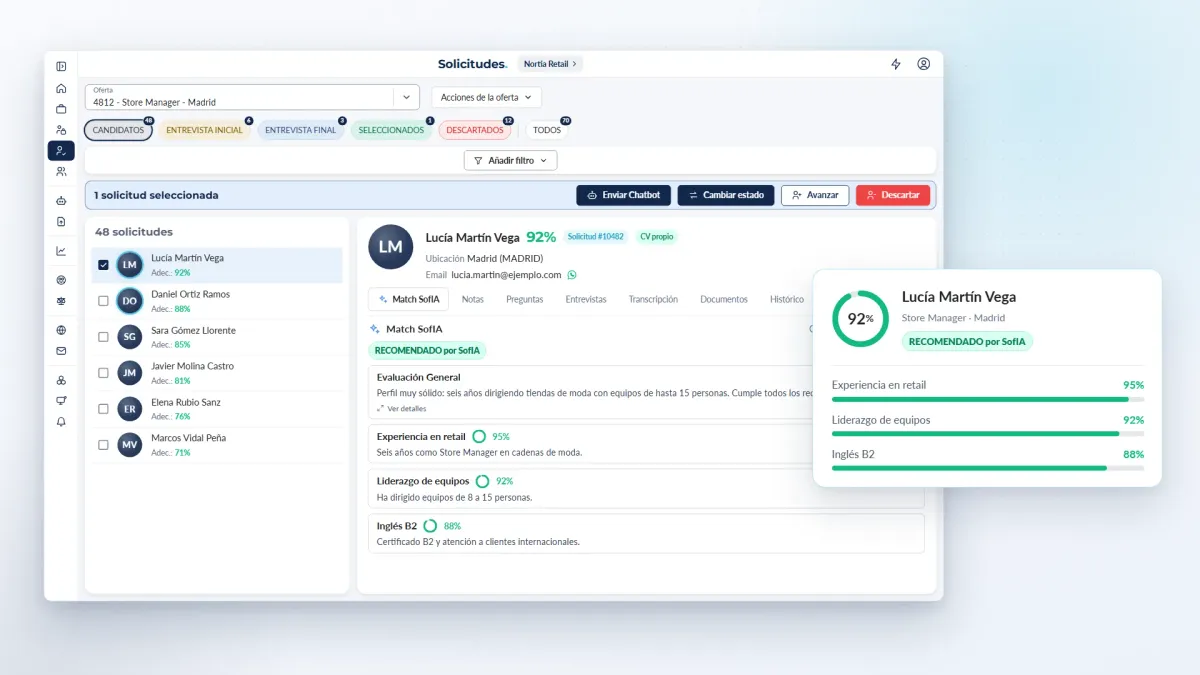Select Sara Gómez Llorente's checkbox
This screenshot has height=675, width=1200.
point(104,337)
